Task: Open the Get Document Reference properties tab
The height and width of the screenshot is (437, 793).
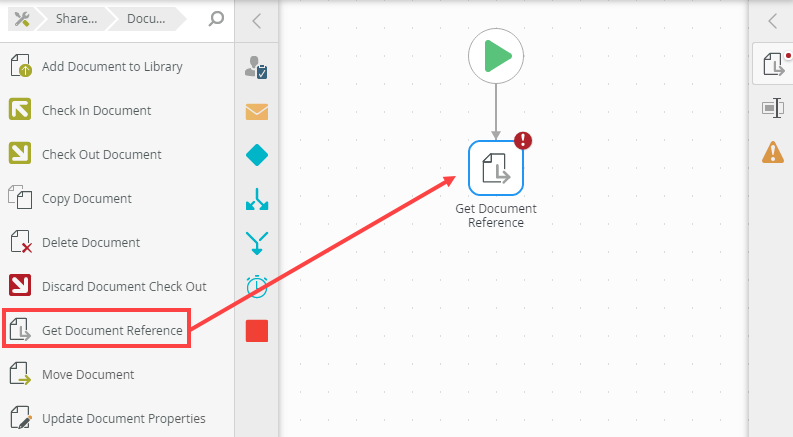Action: (773, 64)
